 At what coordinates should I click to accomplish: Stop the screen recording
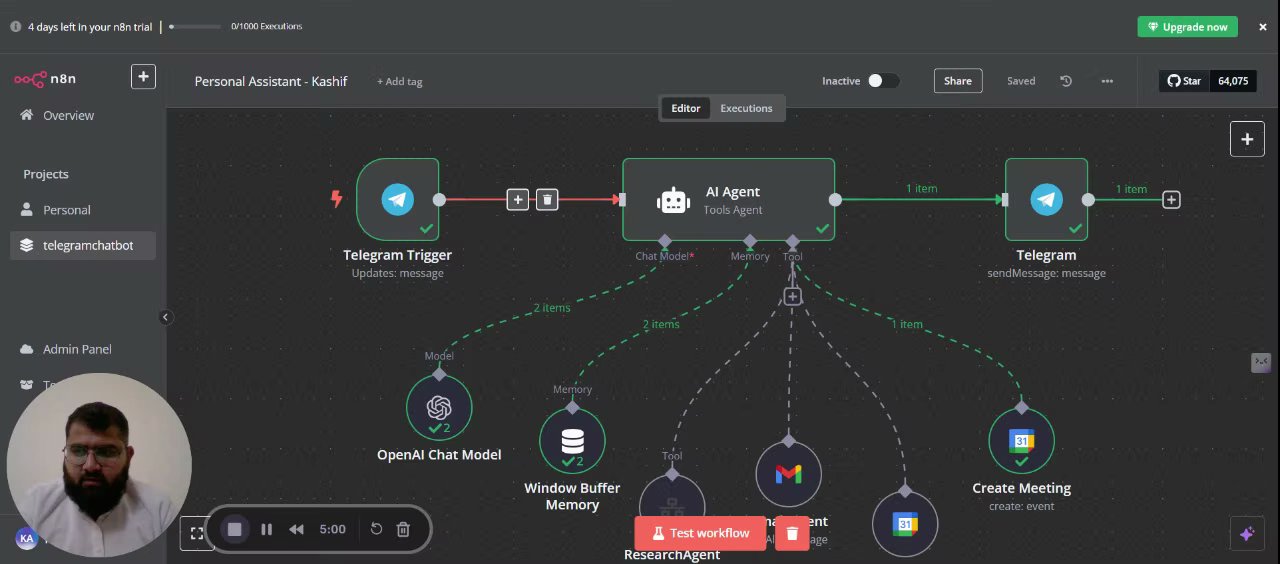[235, 529]
